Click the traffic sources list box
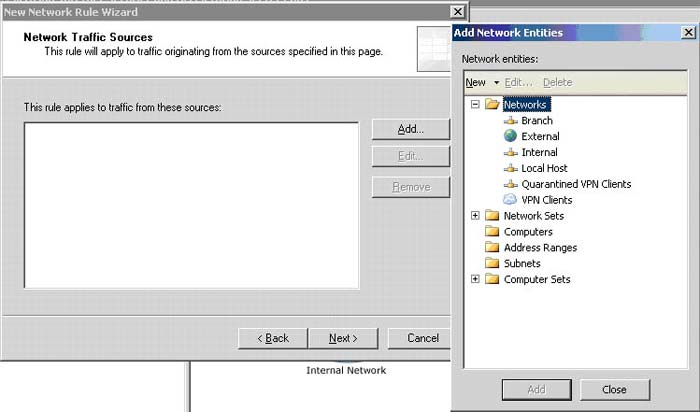Viewport: 700px width, 412px height. (192, 205)
